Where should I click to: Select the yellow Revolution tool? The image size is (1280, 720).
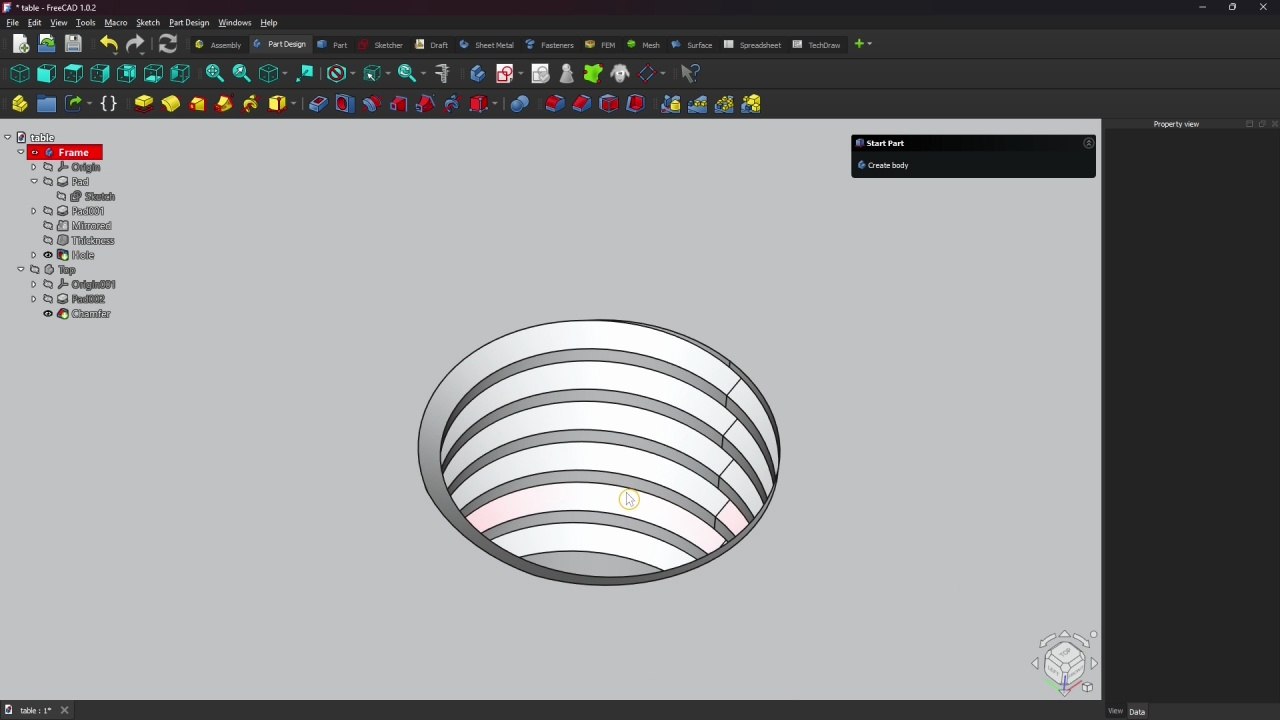point(171,104)
